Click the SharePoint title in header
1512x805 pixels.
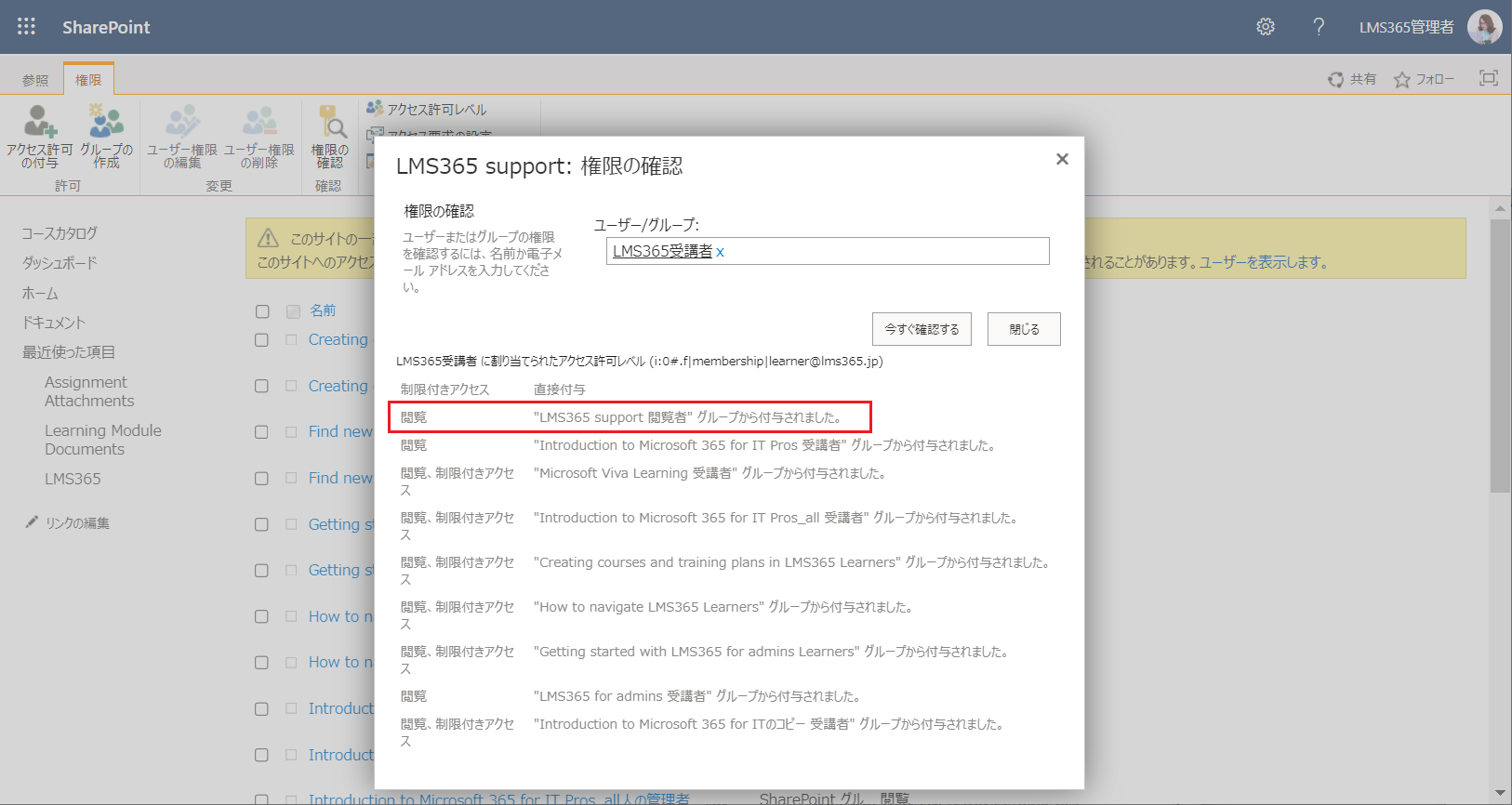click(x=106, y=27)
